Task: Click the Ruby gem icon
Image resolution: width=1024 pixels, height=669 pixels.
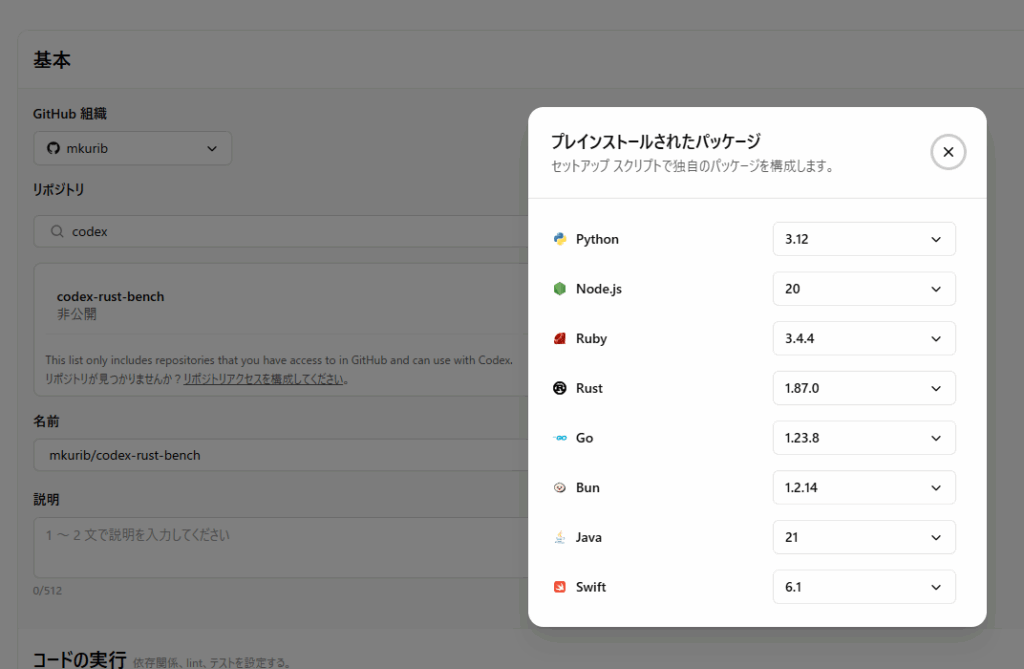Action: point(560,338)
